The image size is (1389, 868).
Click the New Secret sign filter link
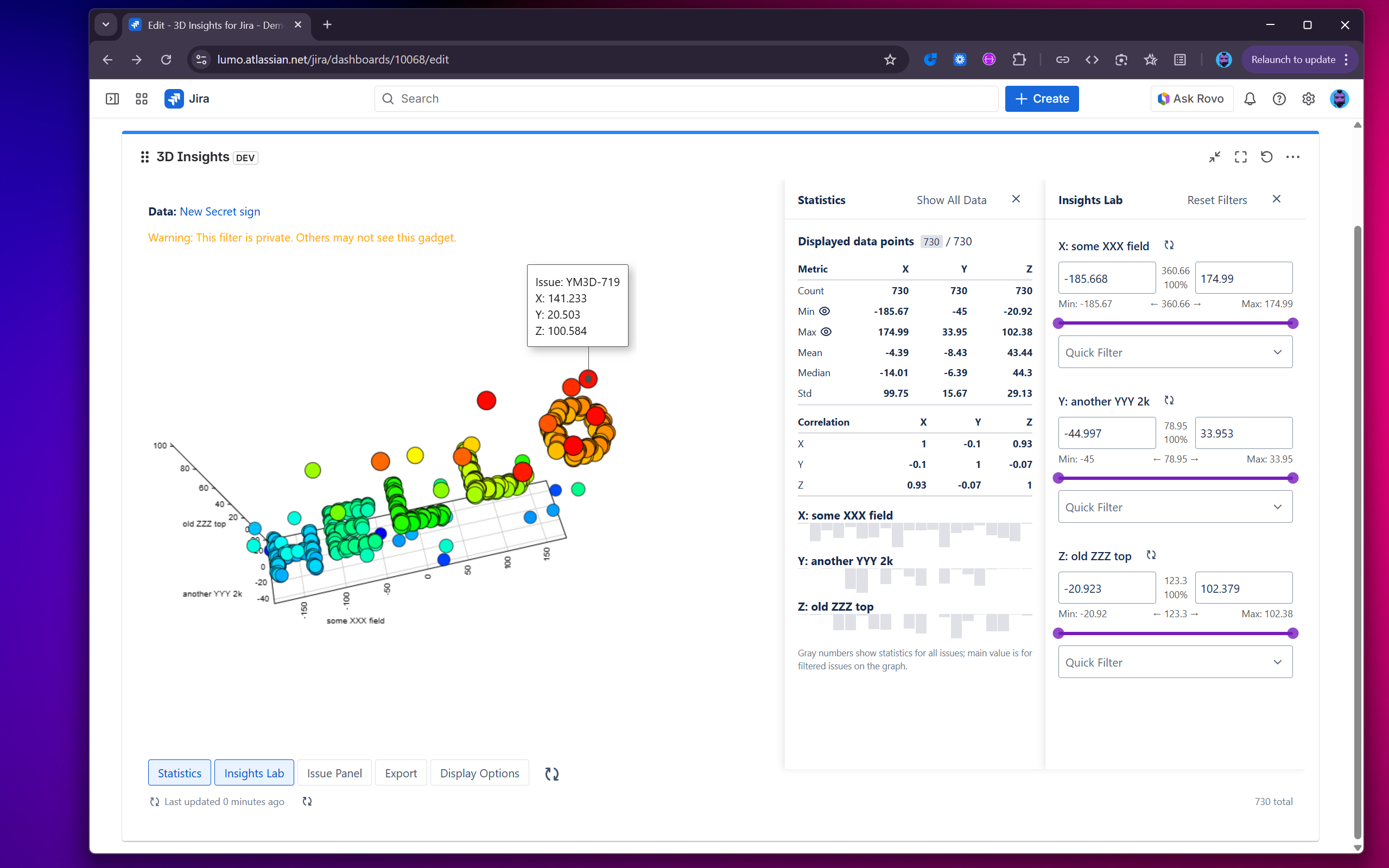tap(220, 211)
